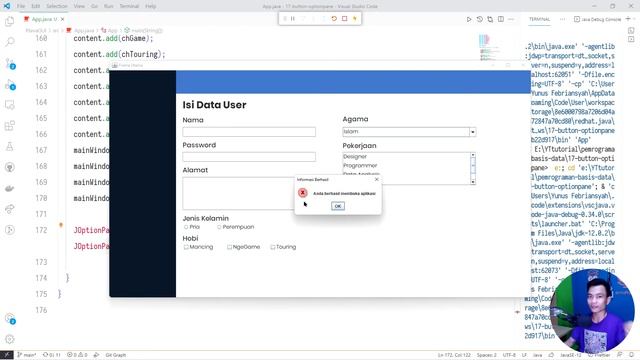The width and height of the screenshot is (640, 360).
Task: Open the Testing beaker view
Action: (x=9, y=147)
